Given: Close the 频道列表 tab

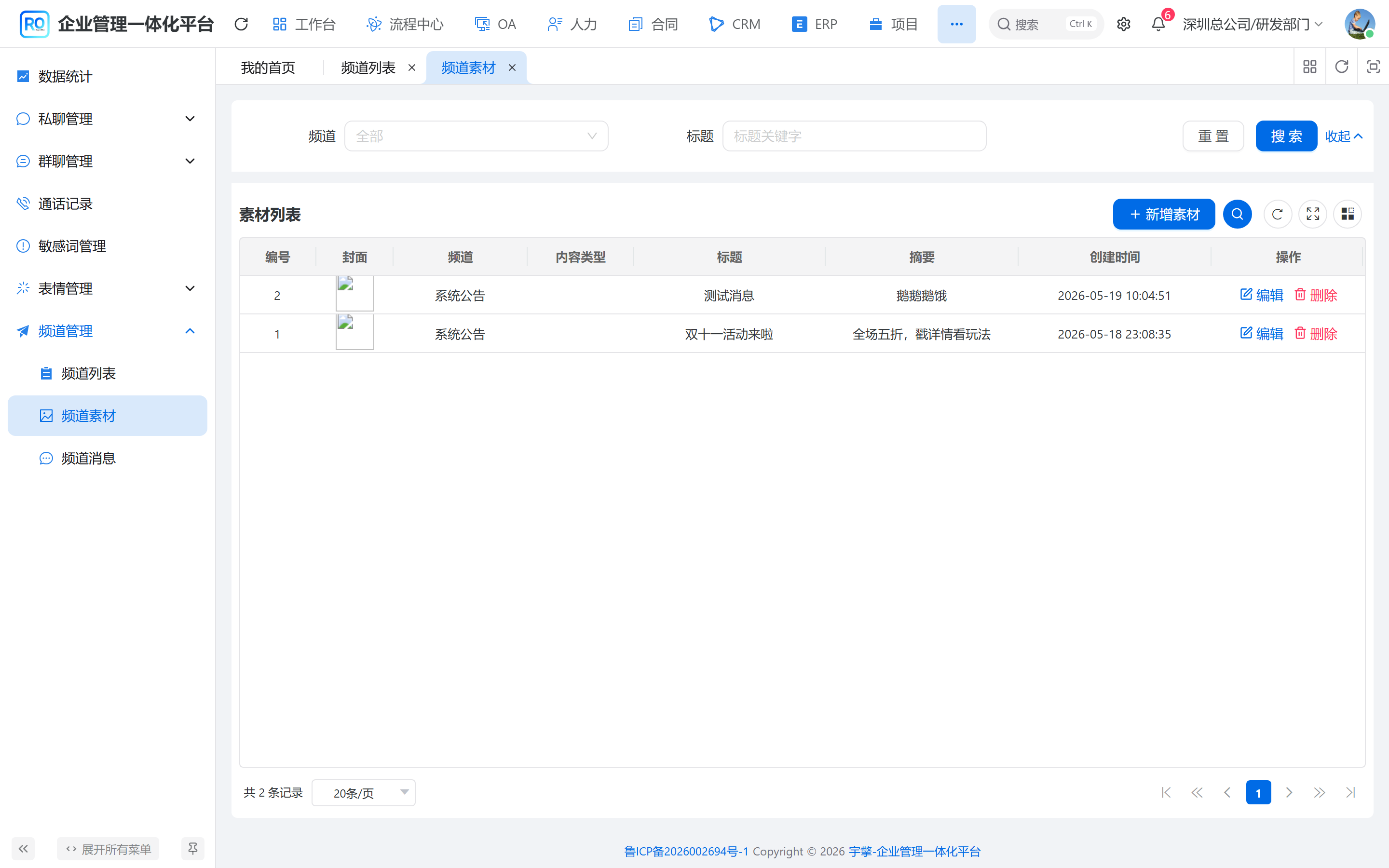Looking at the screenshot, I should [411, 68].
